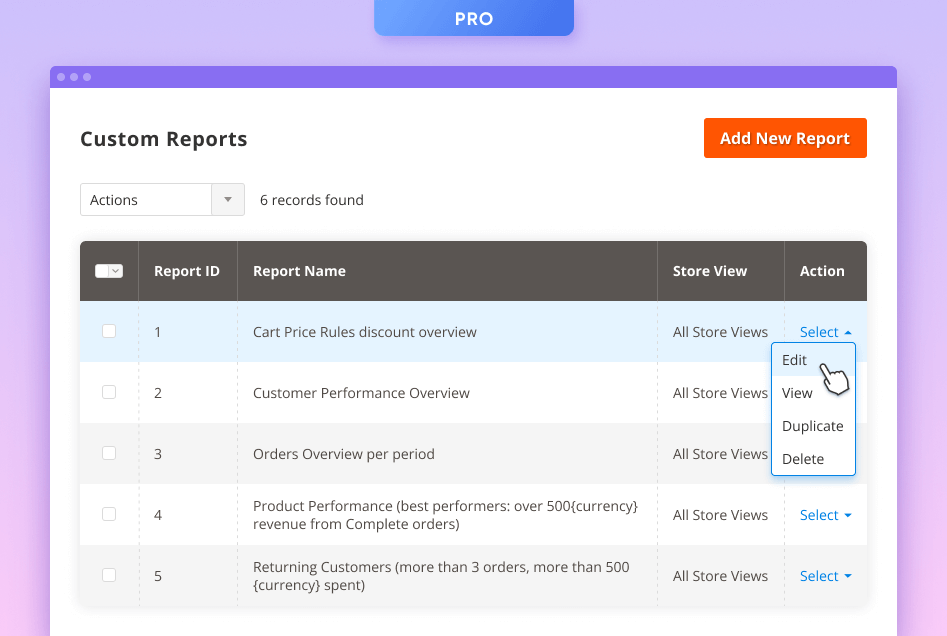
Task: Mark the Product Performance row checkbox
Action: (109, 514)
